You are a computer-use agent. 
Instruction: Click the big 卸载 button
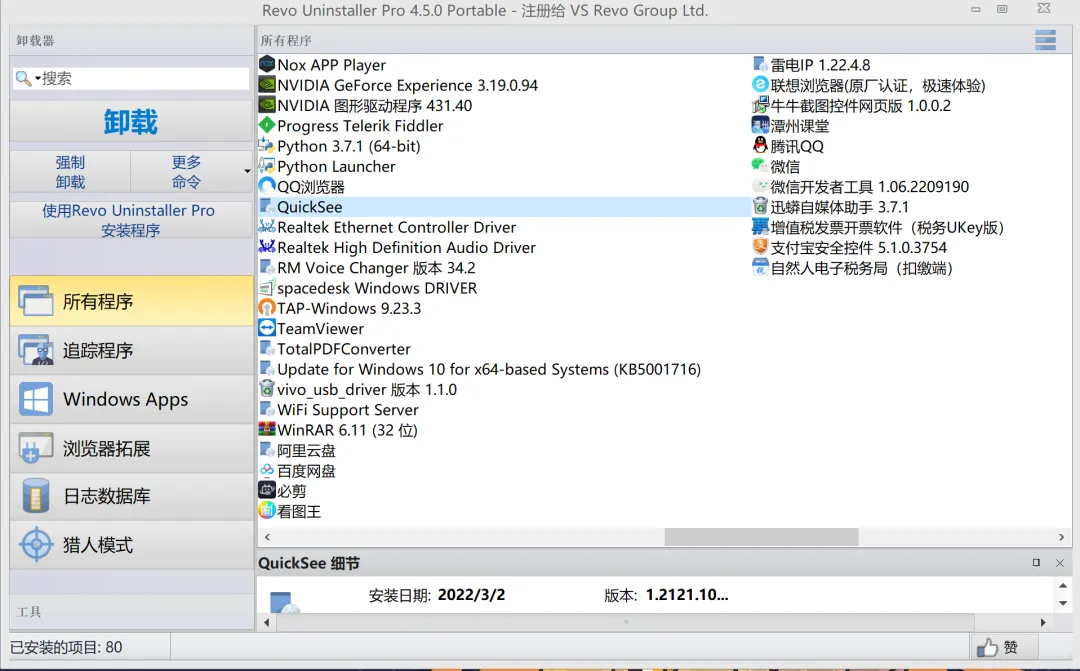click(131, 121)
